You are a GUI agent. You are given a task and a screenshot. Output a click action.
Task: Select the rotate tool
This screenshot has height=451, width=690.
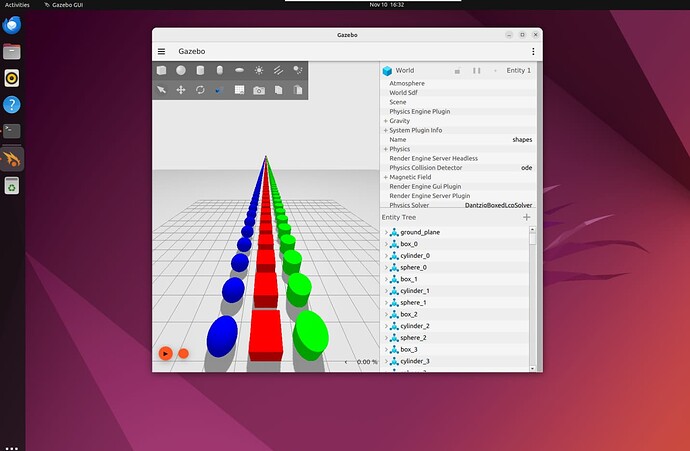tap(200, 90)
